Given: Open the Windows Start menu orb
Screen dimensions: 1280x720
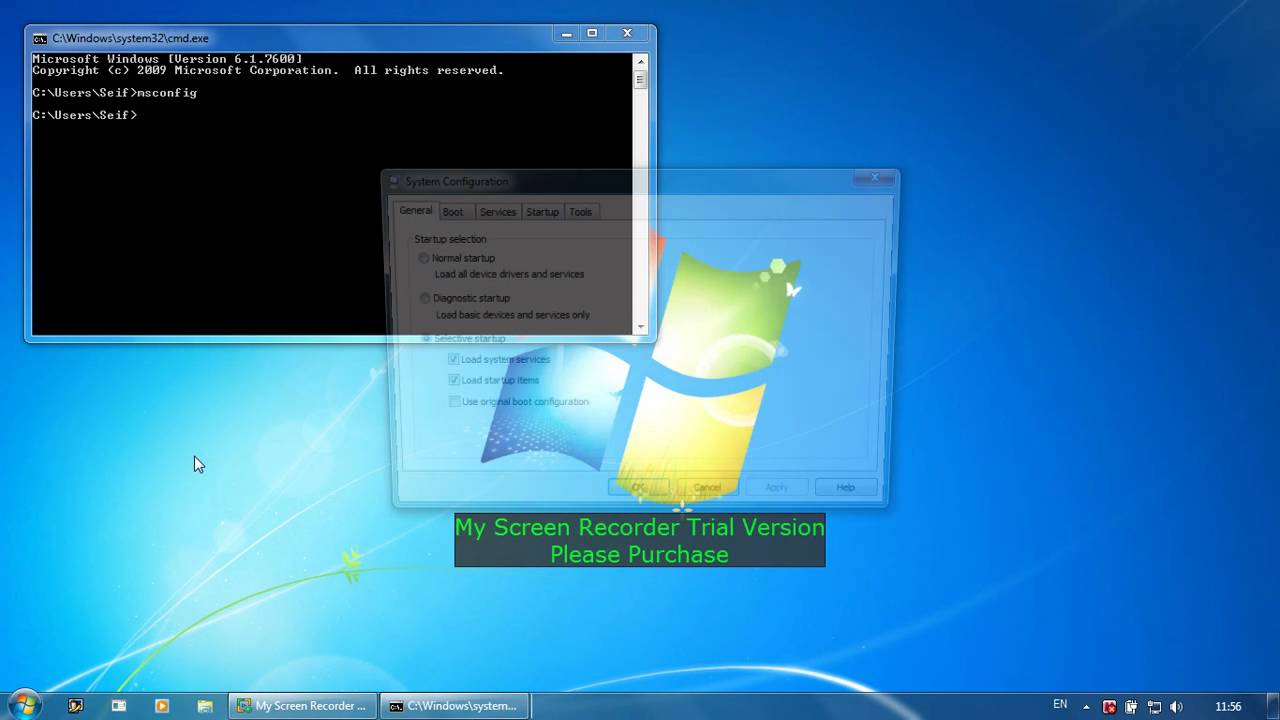Looking at the screenshot, I should (24, 705).
